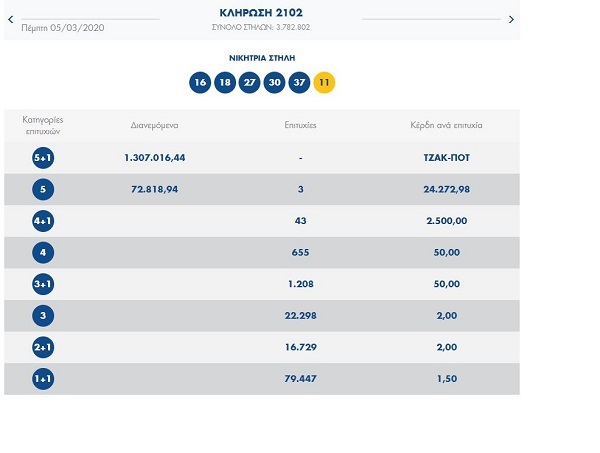The height and width of the screenshot is (453, 600).
Task: Click the 5 category badge
Action: pos(43,189)
